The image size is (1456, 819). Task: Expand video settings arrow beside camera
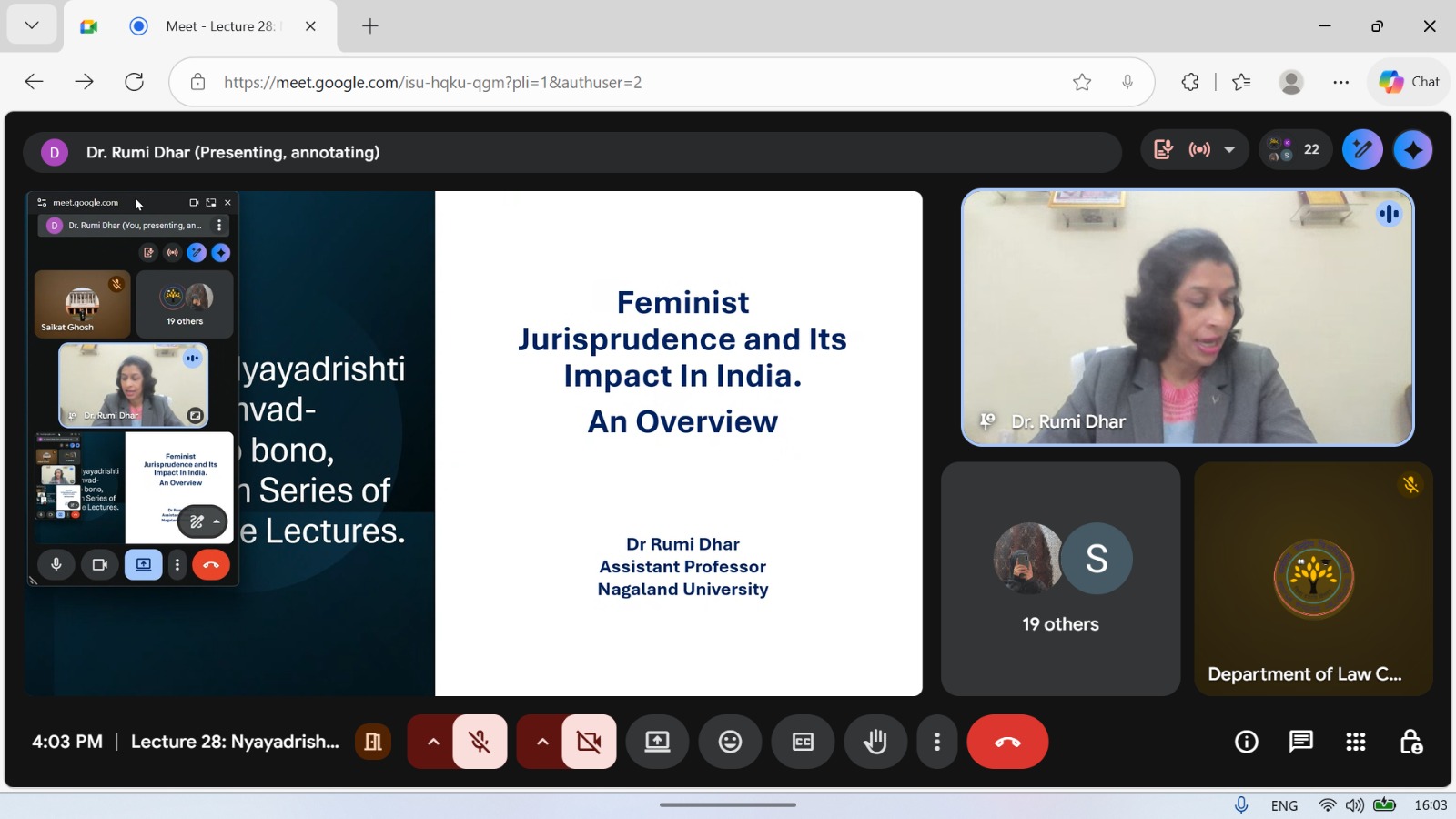(x=542, y=742)
